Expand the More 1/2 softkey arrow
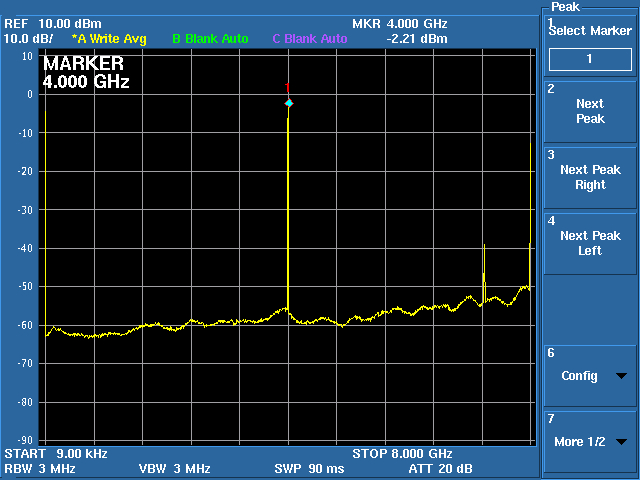This screenshot has height=480, width=640. point(622,442)
